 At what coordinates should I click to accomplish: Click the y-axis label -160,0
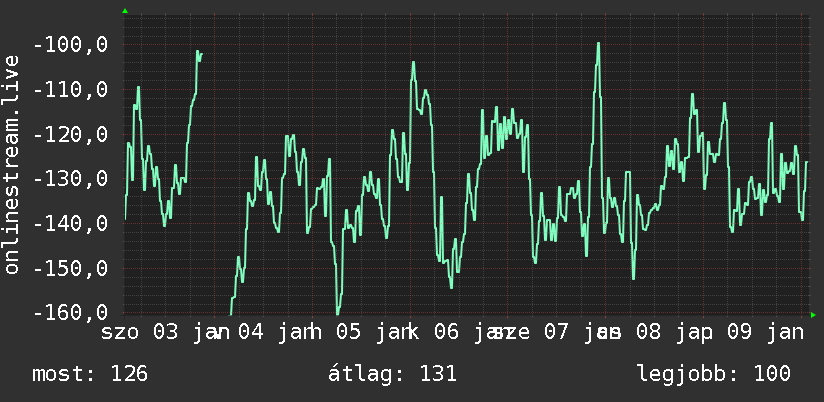tap(70, 313)
